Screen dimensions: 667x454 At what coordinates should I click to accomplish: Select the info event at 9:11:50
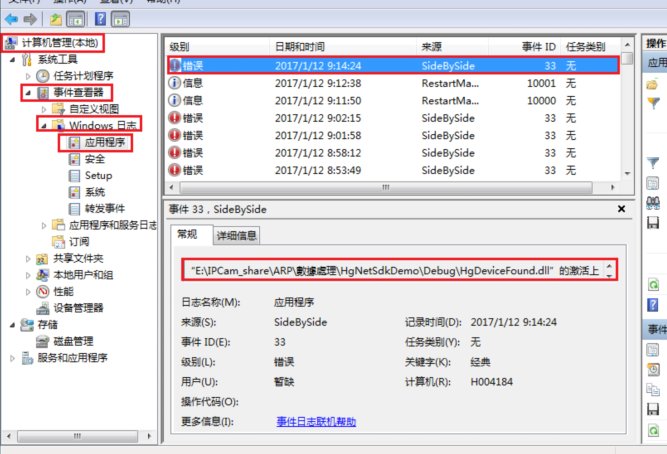393,100
